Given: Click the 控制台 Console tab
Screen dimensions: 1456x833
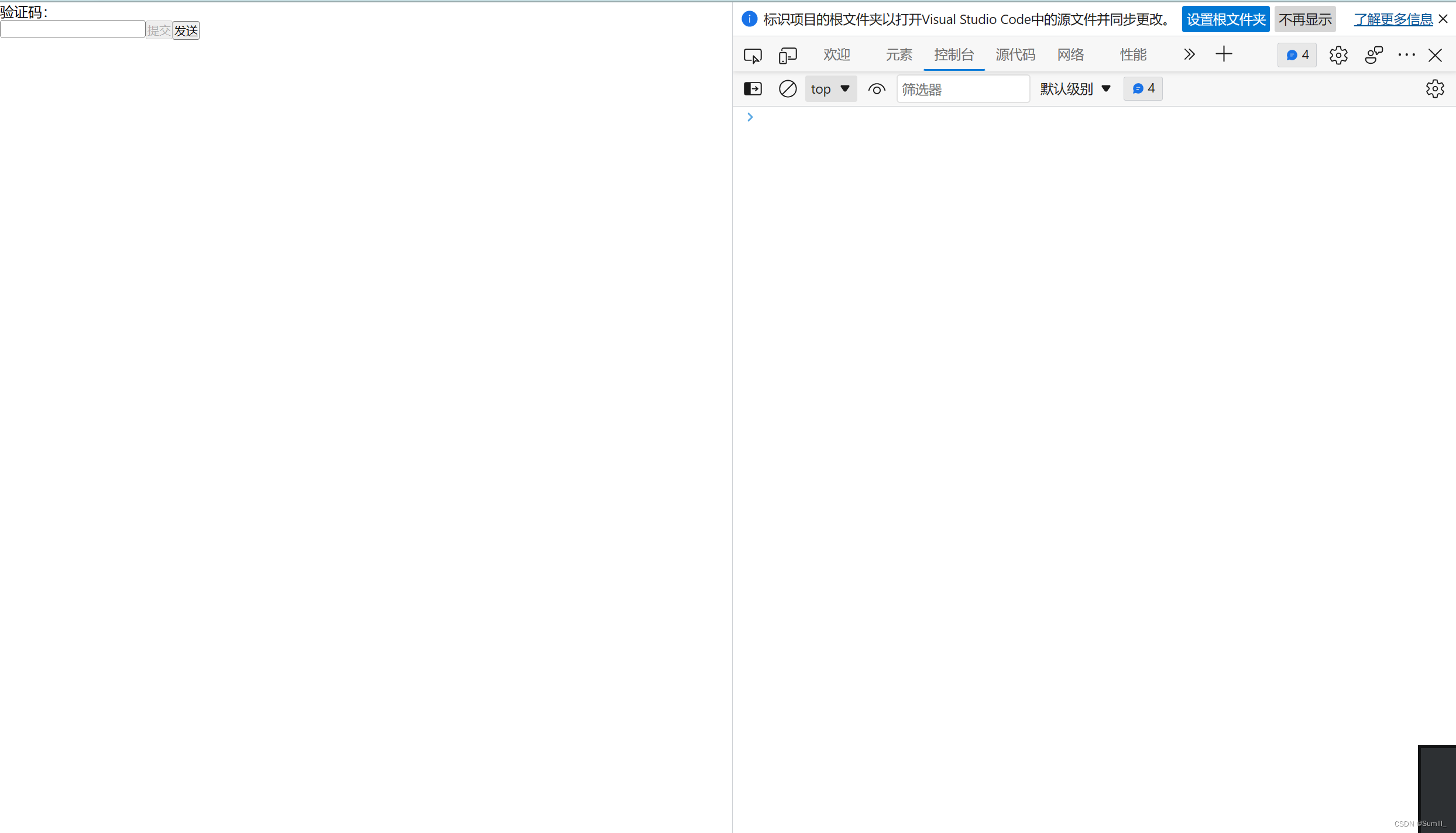Looking at the screenshot, I should pyautogui.click(x=953, y=54).
